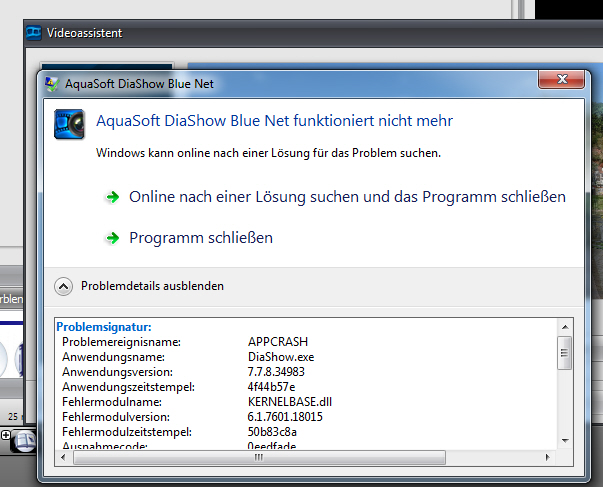
Task: Click the horizontal scrollbar thumb in problem details
Action: (x=256, y=457)
